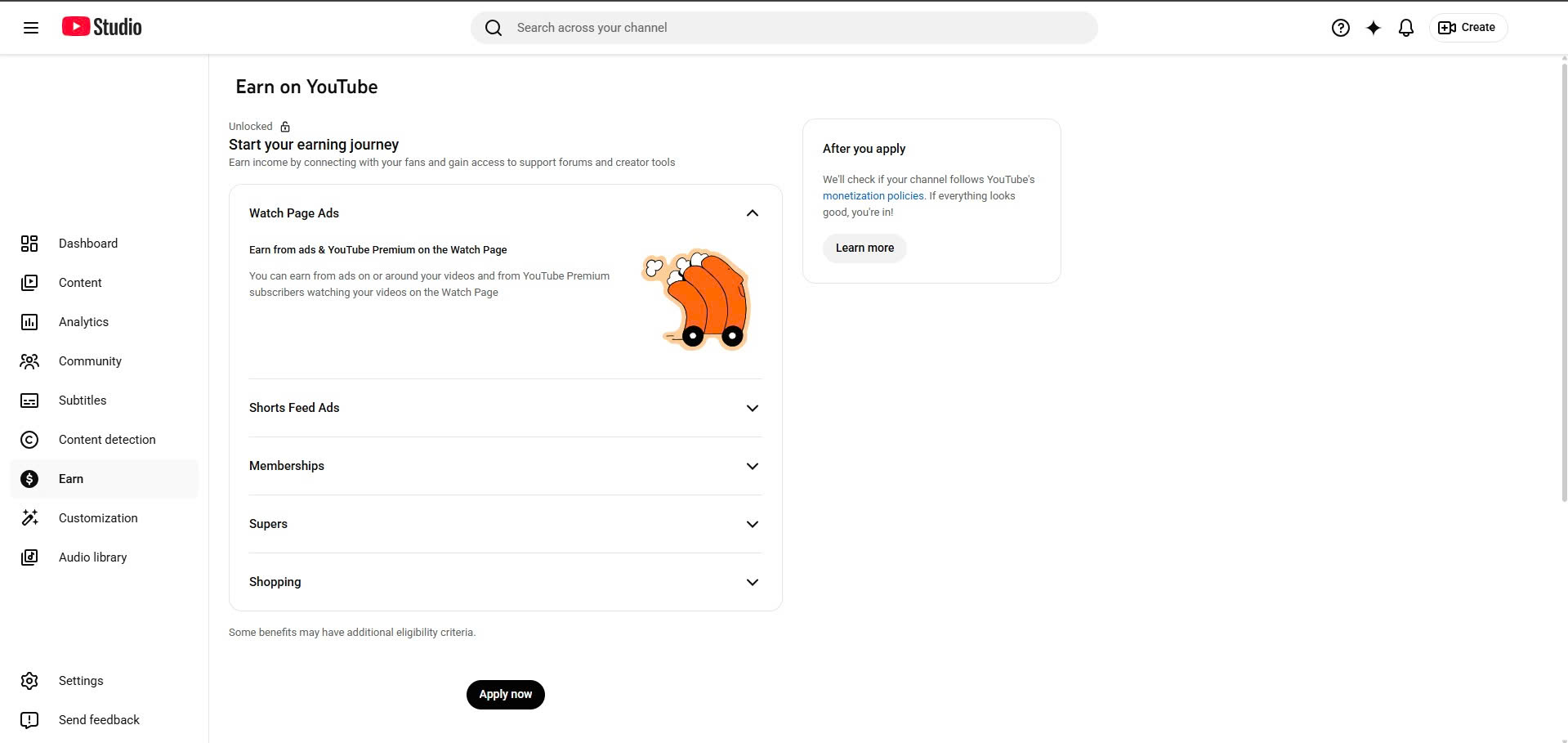This screenshot has height=743, width=1568.
Task: Open Content detection in the sidebar
Action: [104, 440]
